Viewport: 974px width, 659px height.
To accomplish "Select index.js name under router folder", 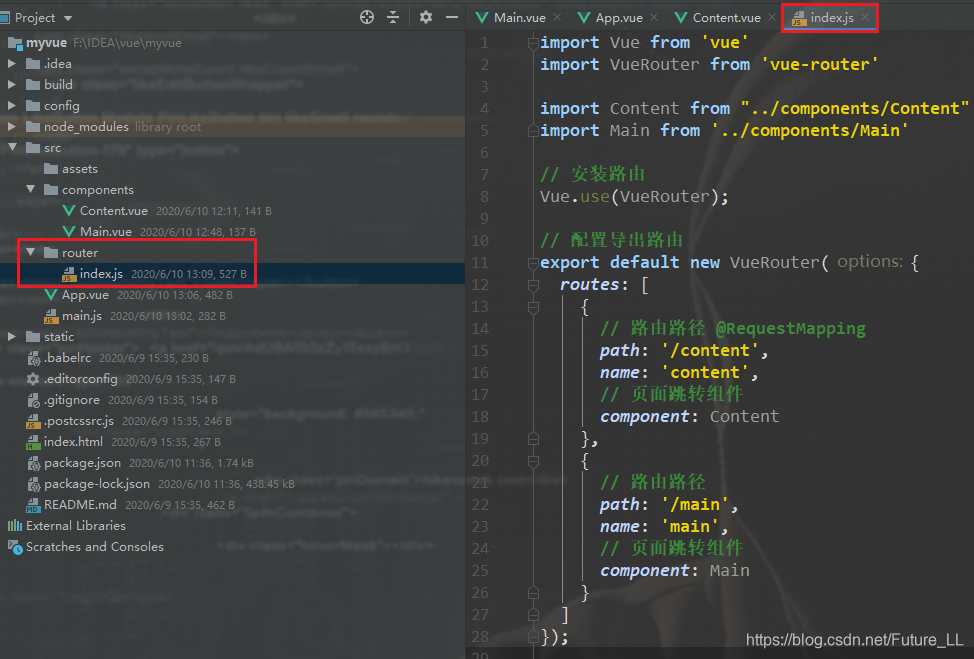I will tap(101, 274).
